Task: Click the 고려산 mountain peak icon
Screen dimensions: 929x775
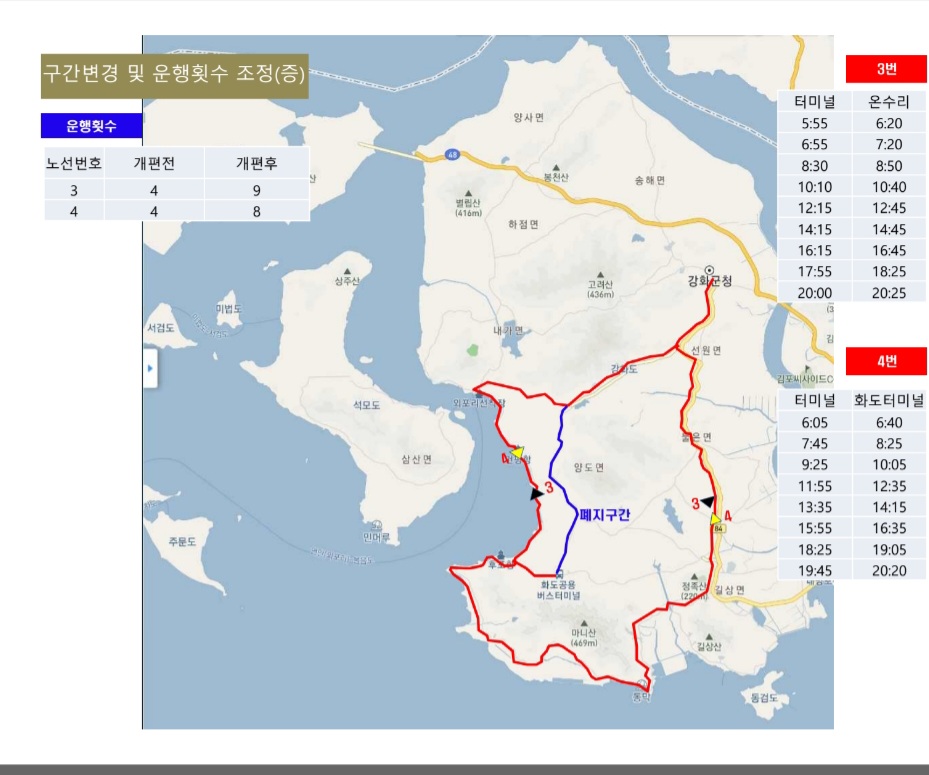Action: coord(600,275)
